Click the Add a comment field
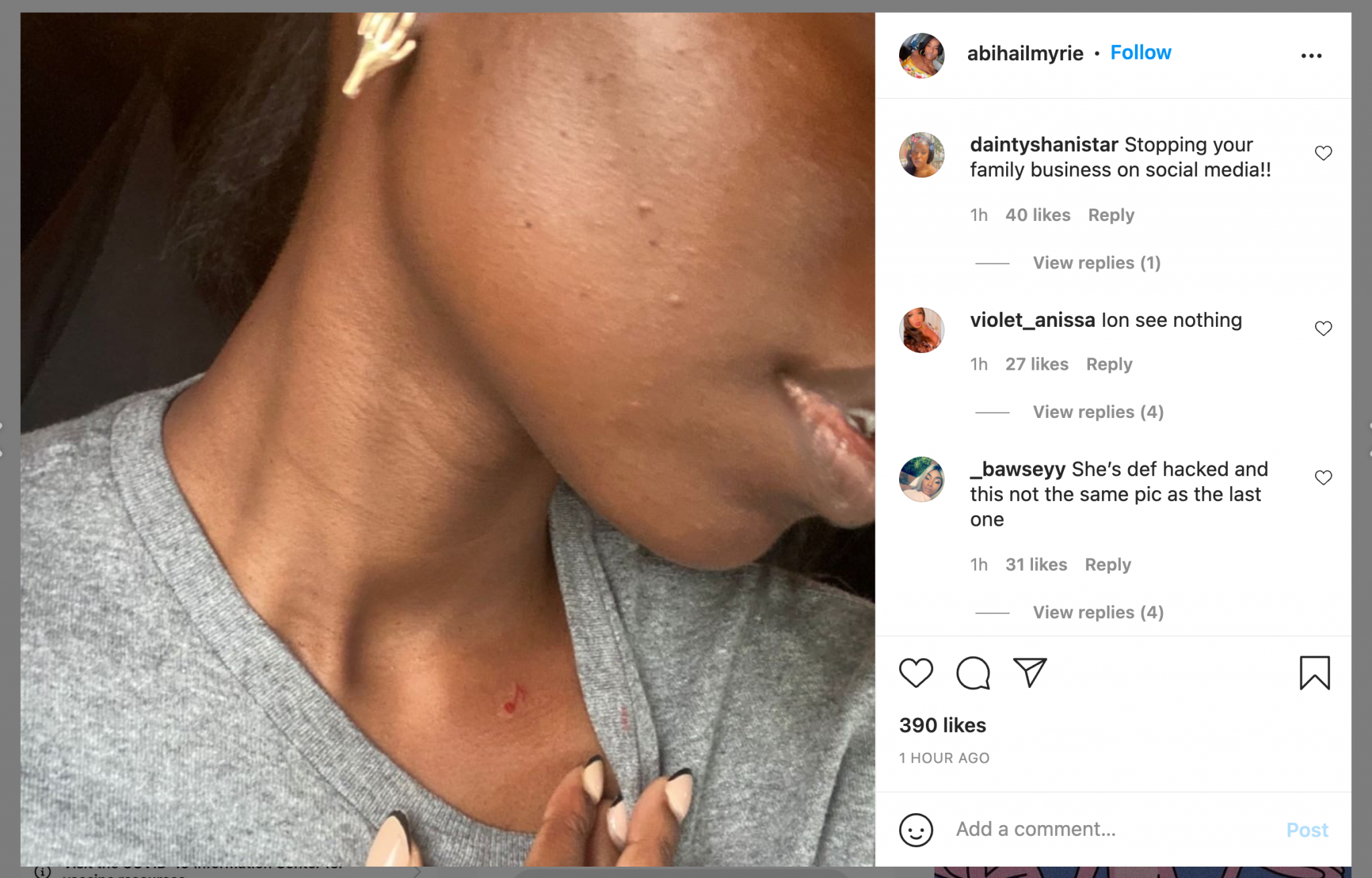This screenshot has width=1372, height=878. pyautogui.click(x=1112, y=829)
